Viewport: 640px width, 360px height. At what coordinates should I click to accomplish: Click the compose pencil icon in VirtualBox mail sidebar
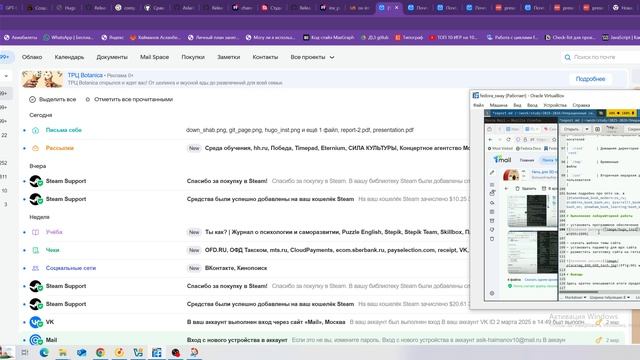pos(492,173)
